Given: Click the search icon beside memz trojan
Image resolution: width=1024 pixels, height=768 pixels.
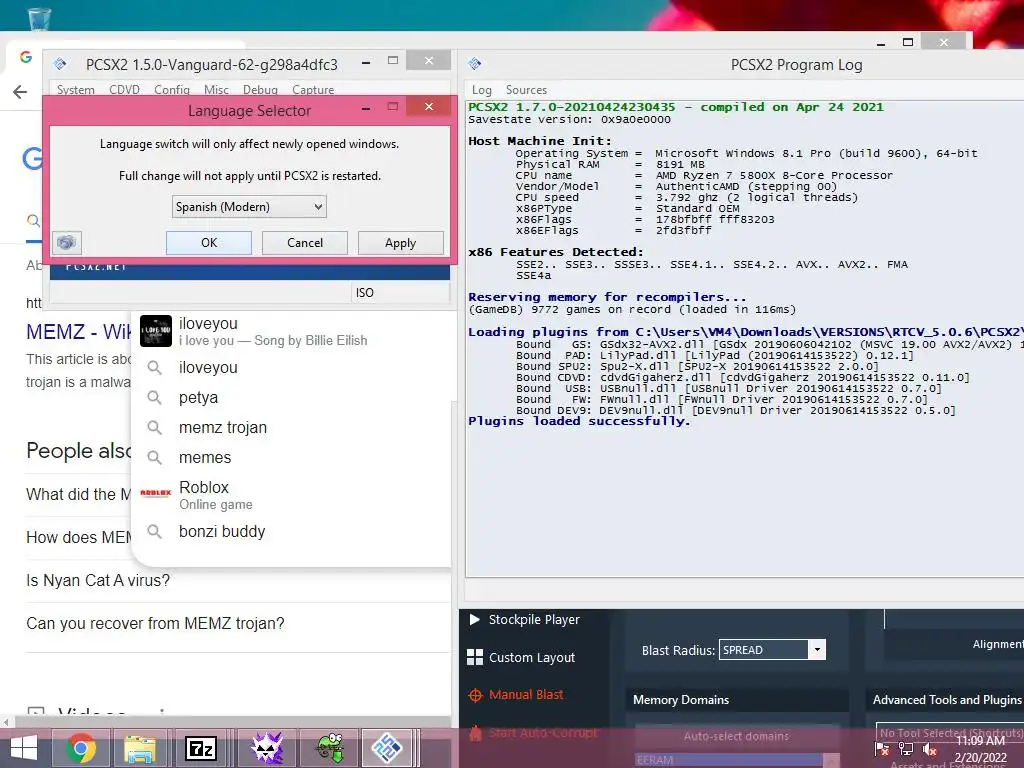Looking at the screenshot, I should [x=154, y=427].
